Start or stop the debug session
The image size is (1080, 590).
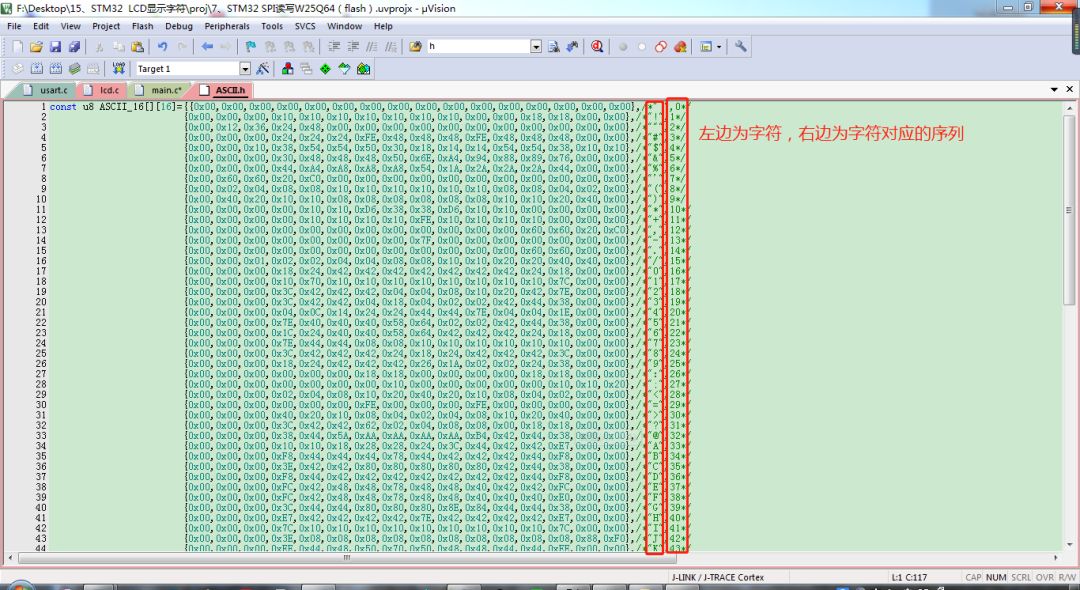[x=597, y=47]
